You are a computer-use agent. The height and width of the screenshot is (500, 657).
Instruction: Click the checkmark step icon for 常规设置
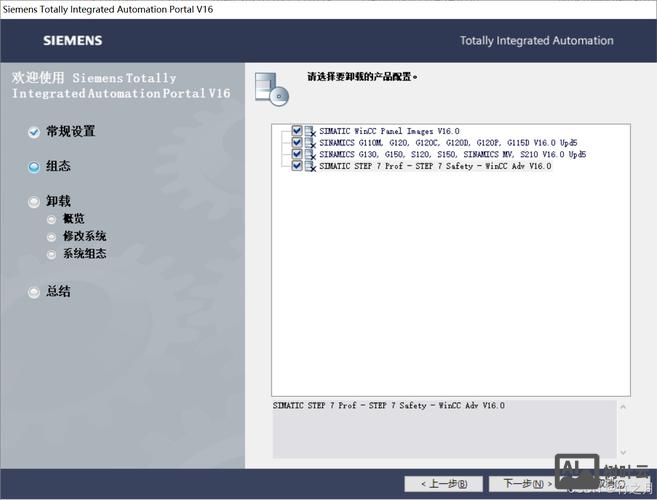click(x=34, y=132)
